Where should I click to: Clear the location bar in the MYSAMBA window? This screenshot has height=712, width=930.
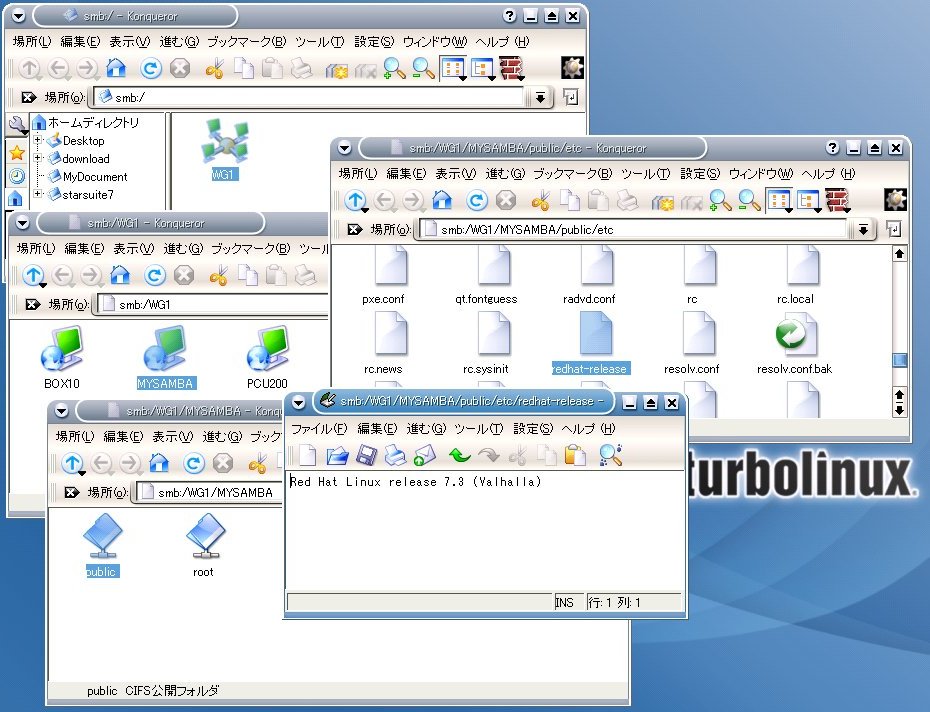72,492
